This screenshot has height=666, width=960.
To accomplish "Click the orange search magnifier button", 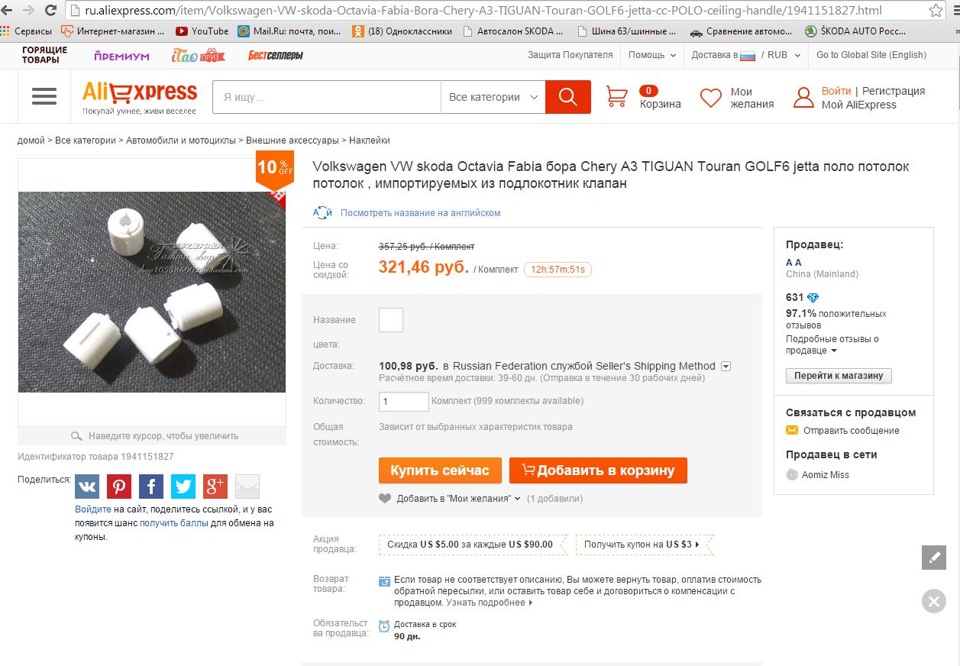I will (x=568, y=97).
